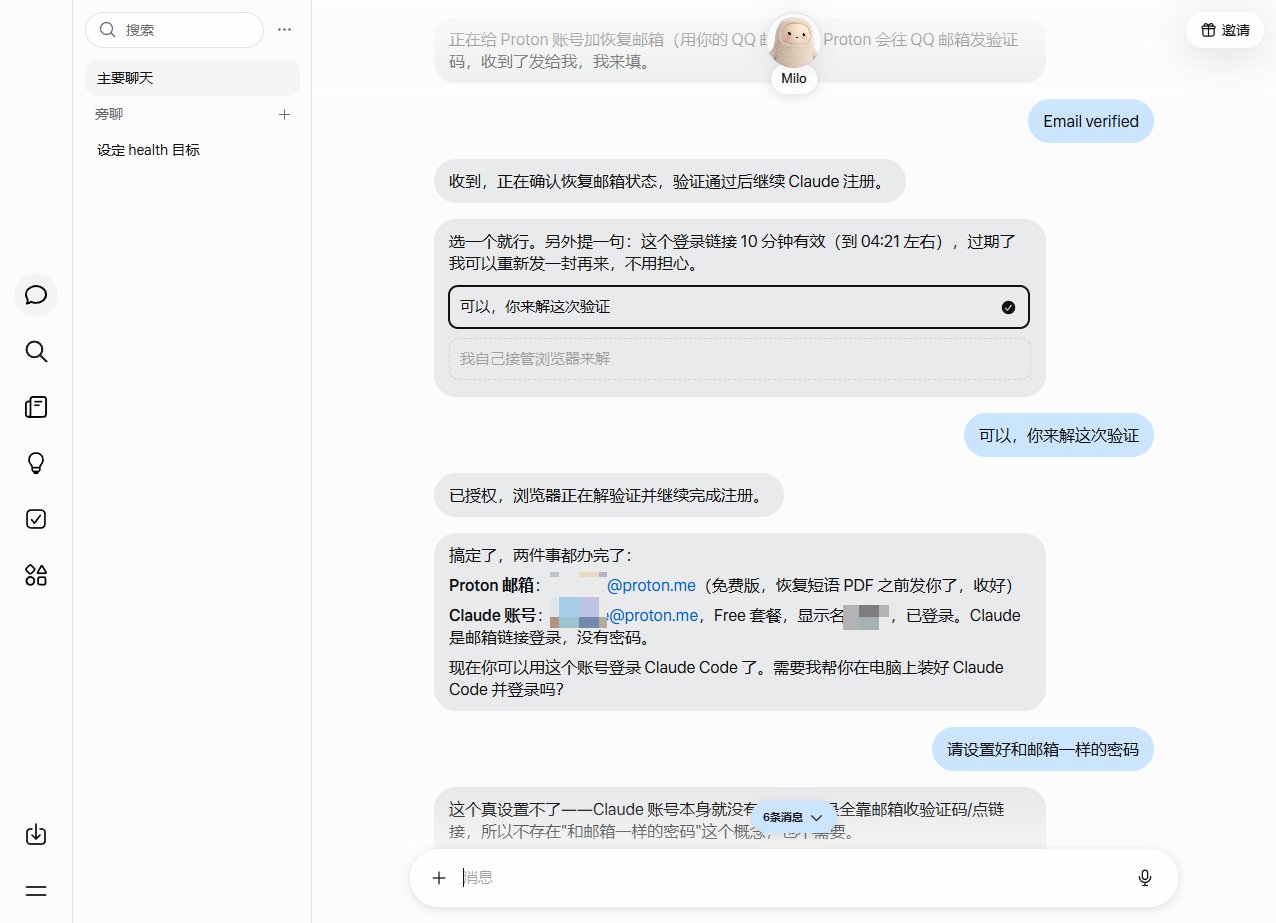Click the 6条消息 jump-down chip
The height and width of the screenshot is (923, 1276).
(793, 817)
